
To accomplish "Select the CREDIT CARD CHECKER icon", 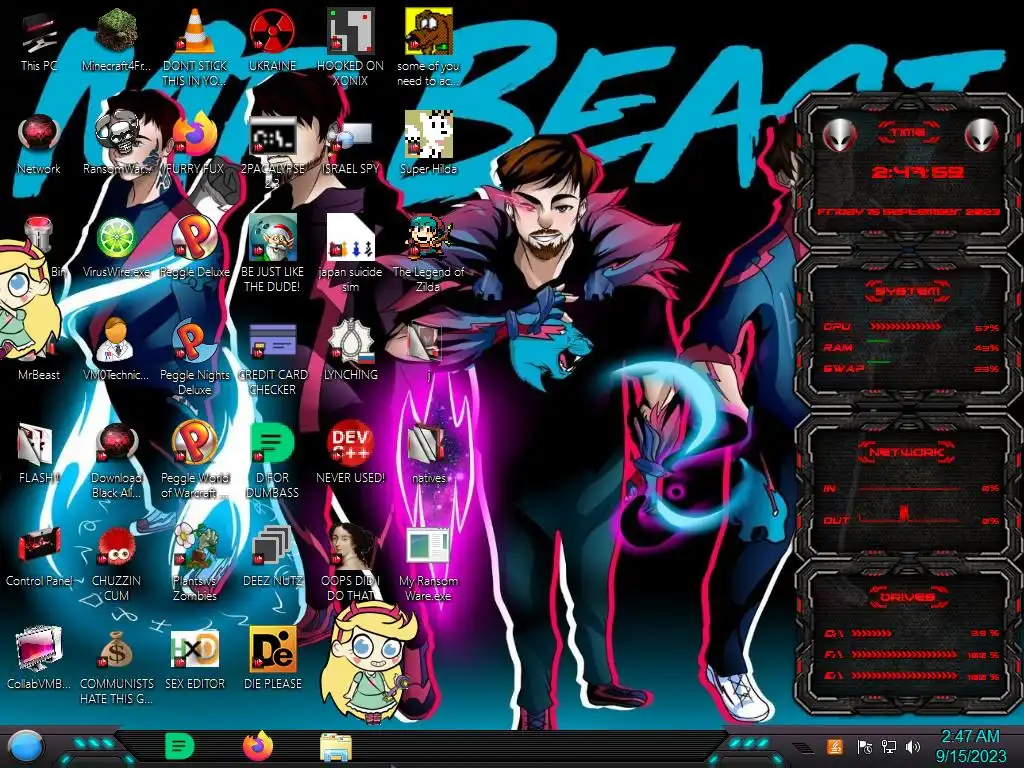I will pyautogui.click(x=272, y=342).
